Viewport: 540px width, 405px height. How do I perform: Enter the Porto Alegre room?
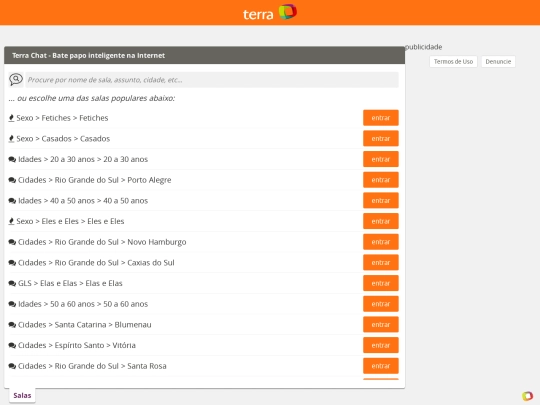pyautogui.click(x=381, y=180)
